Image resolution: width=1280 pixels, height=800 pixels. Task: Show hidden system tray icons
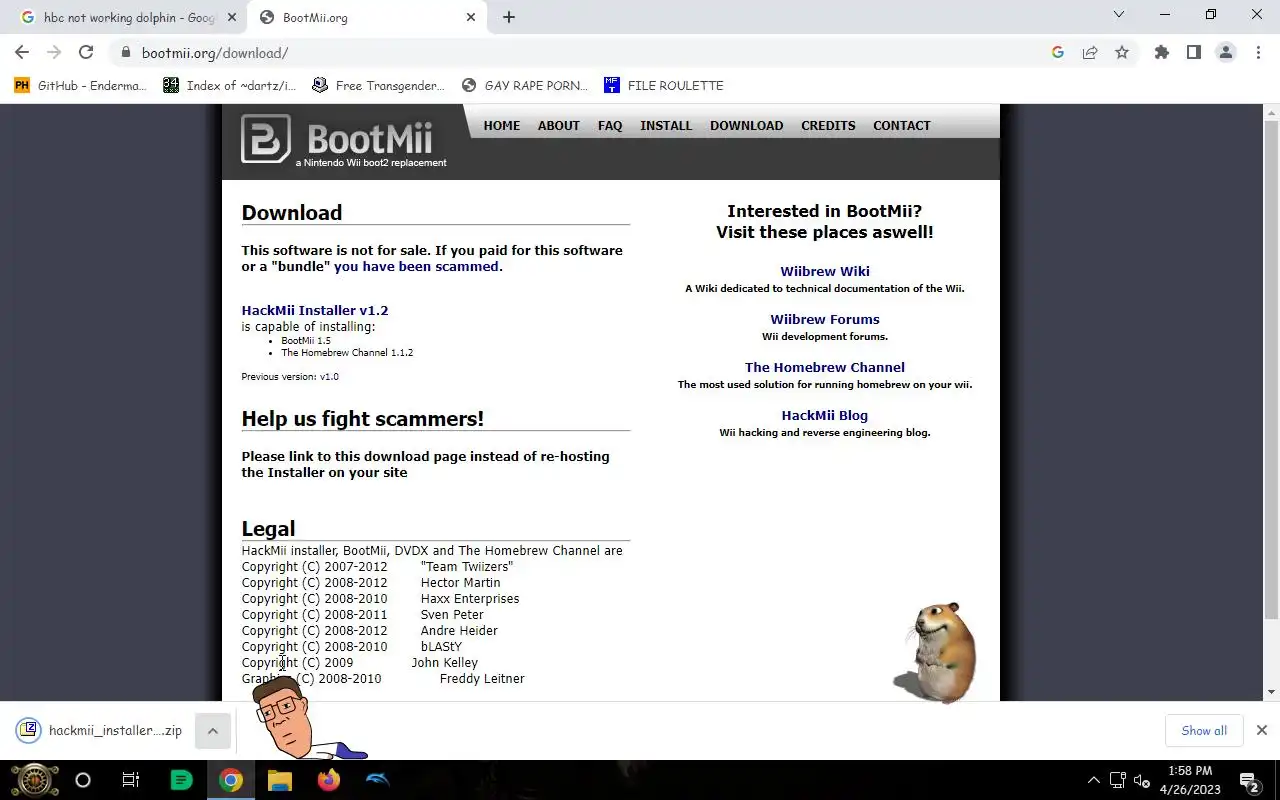pos(1094,780)
